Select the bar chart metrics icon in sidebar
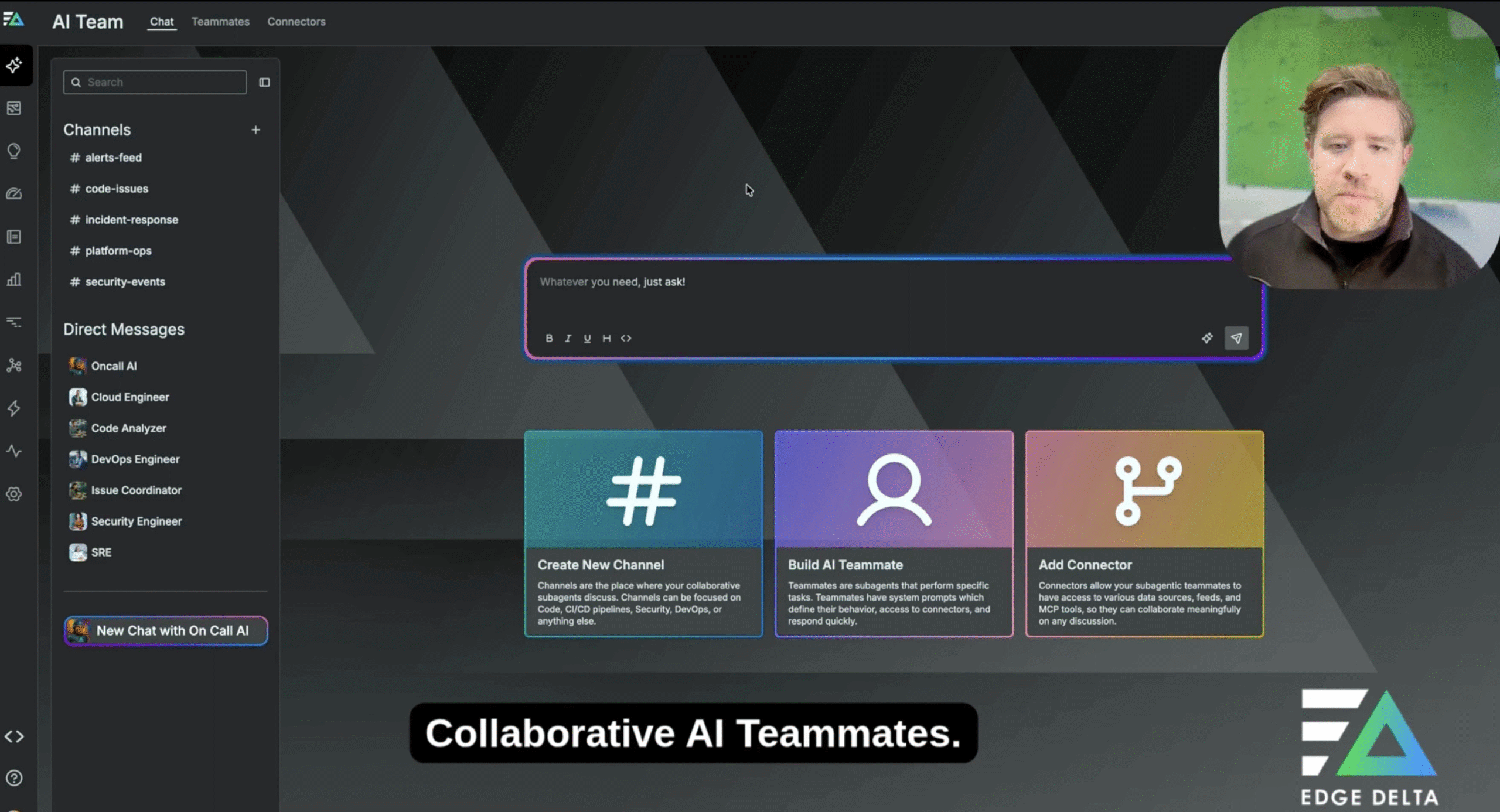 [15, 279]
